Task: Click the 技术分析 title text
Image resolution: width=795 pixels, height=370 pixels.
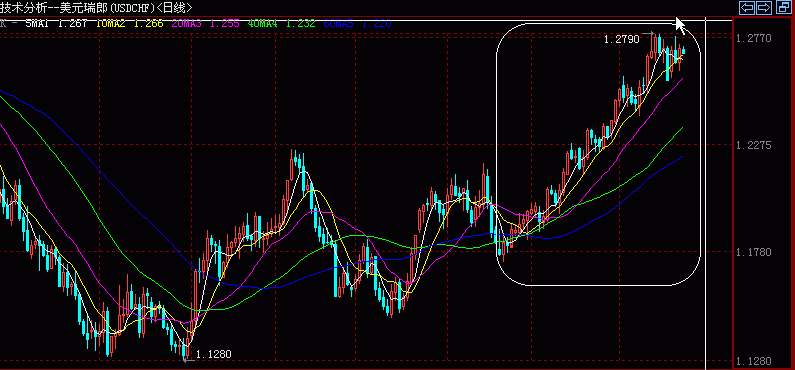Action: tap(22, 7)
